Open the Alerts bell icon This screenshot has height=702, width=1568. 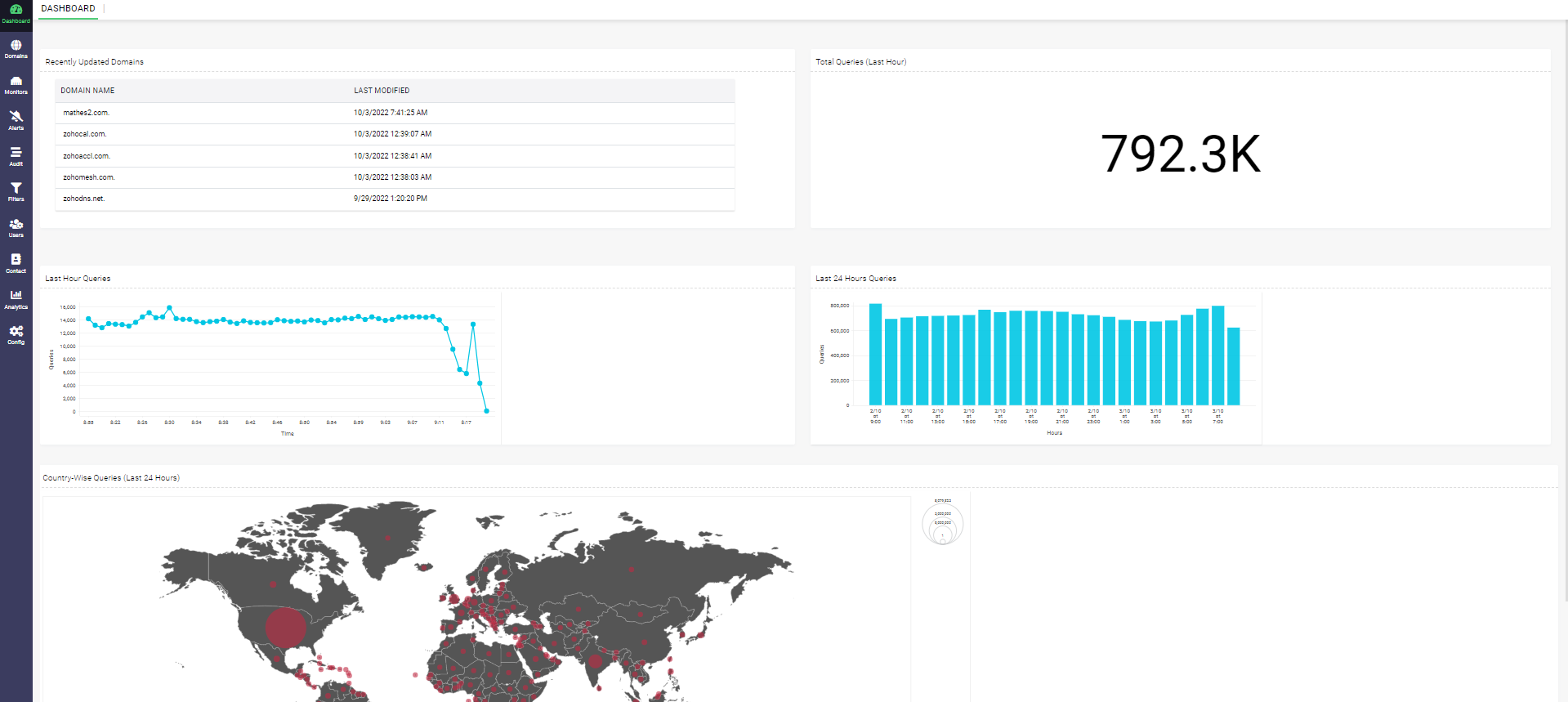pos(16,120)
